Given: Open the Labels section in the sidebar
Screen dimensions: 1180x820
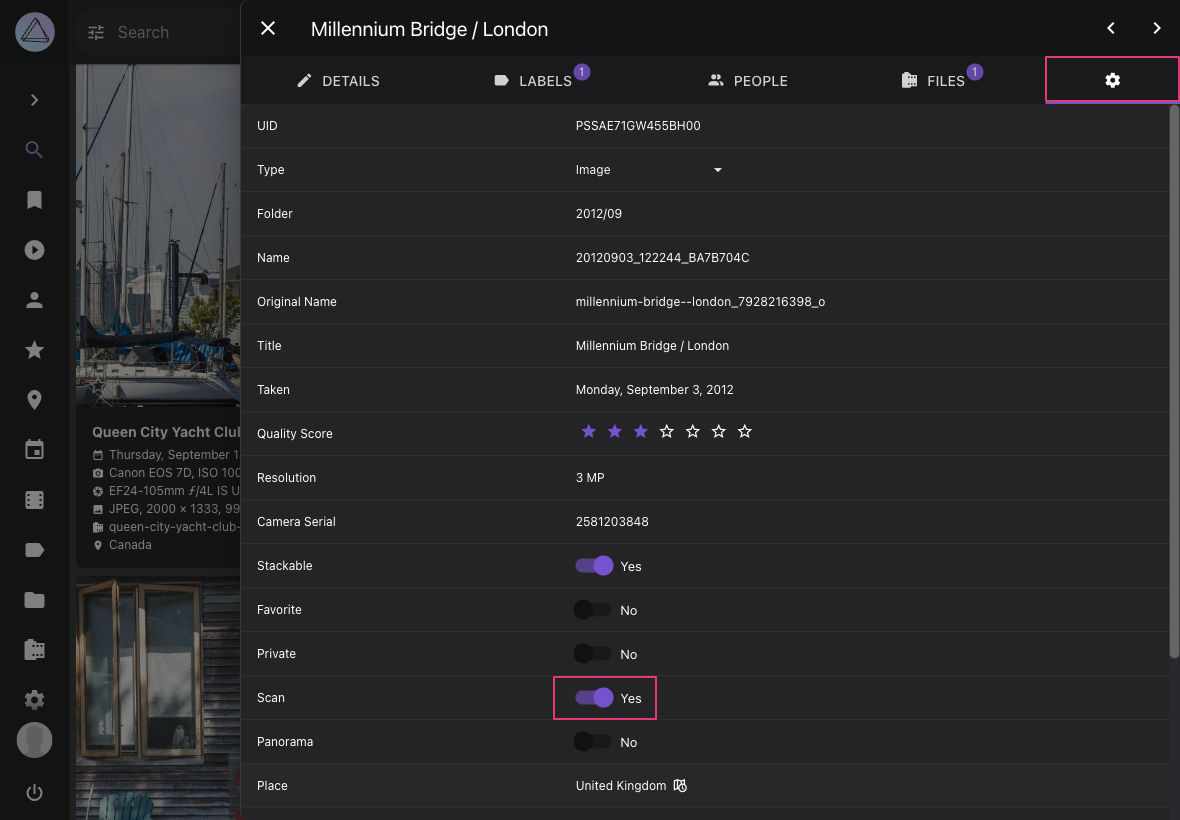Looking at the screenshot, I should [x=34, y=549].
